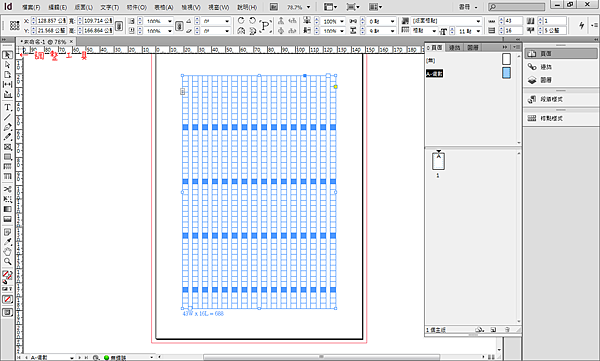Open the Layers panel button in the dock
The height and width of the screenshot is (361, 600).
[561, 80]
